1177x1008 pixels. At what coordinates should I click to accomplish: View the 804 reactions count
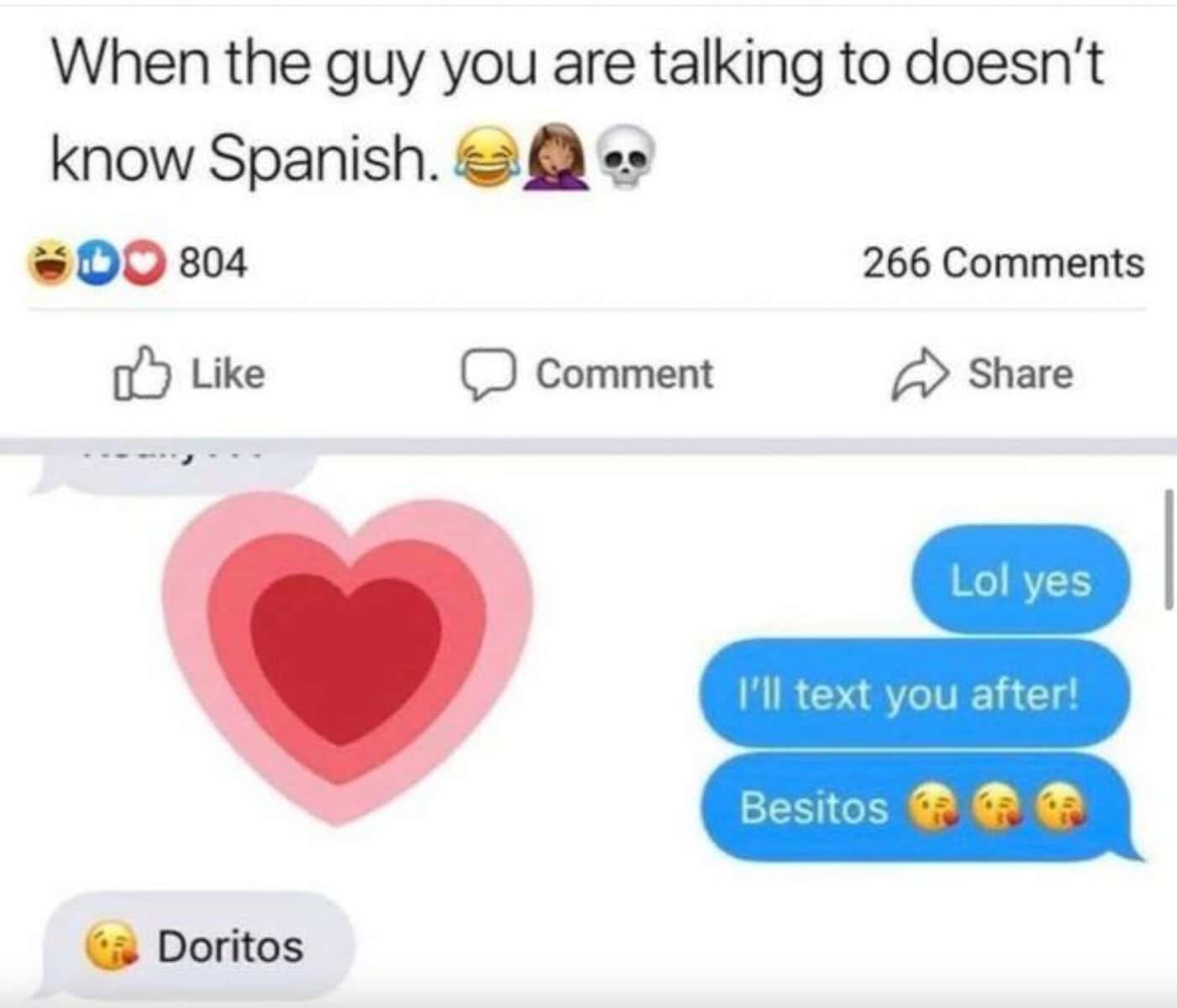pos(214,263)
